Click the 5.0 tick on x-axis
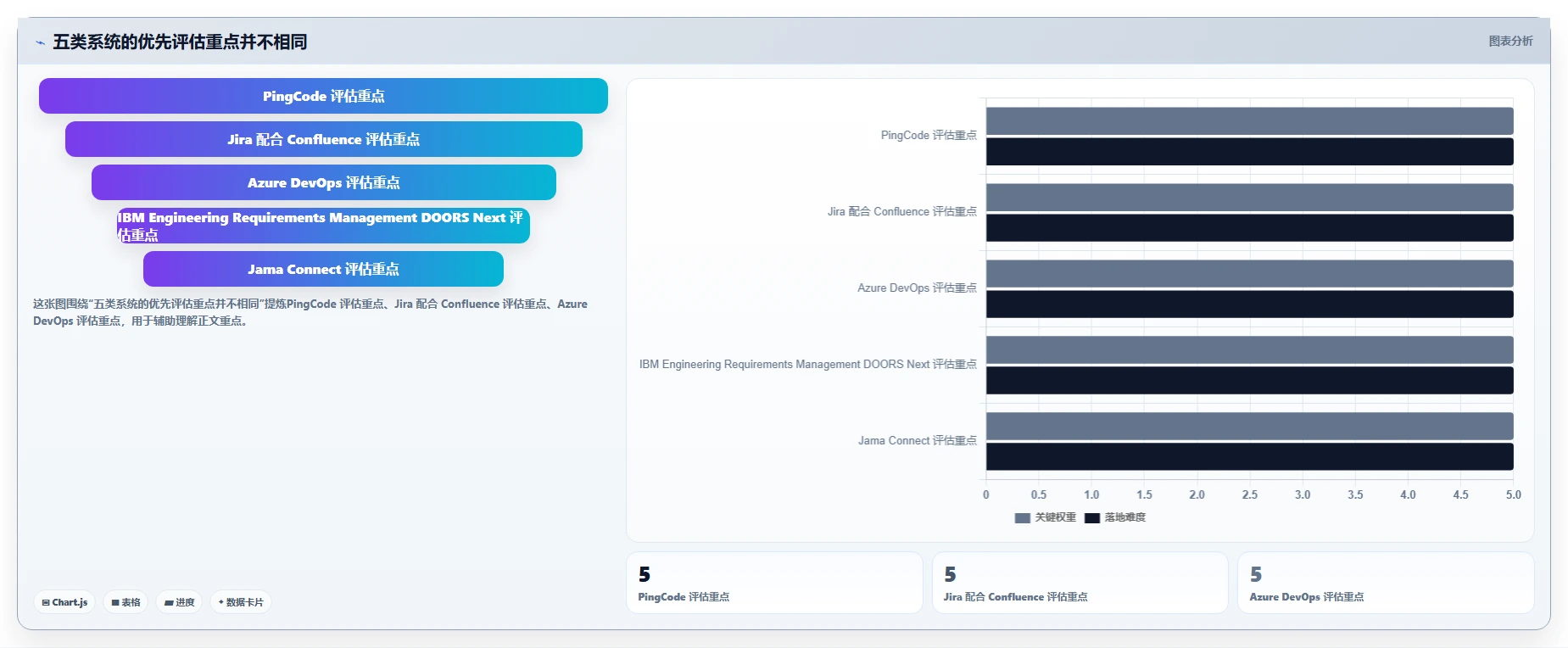 1513,494
